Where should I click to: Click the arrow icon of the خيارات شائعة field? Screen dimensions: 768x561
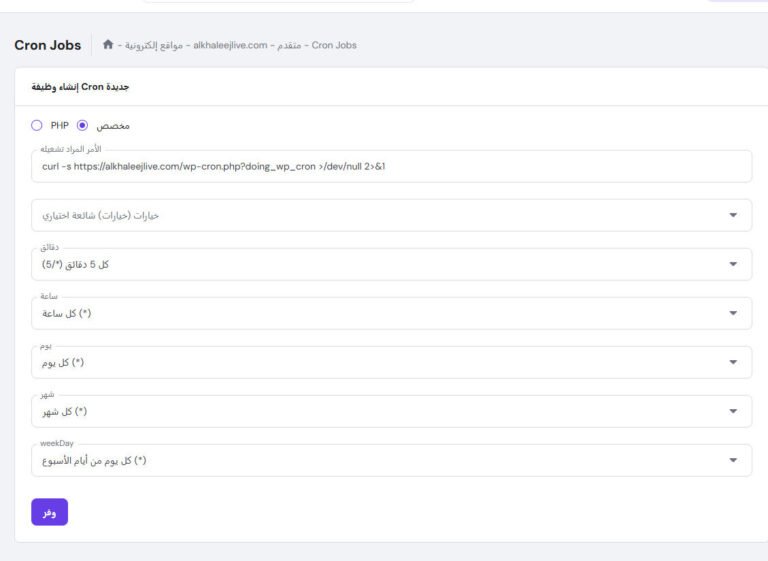coord(733,215)
